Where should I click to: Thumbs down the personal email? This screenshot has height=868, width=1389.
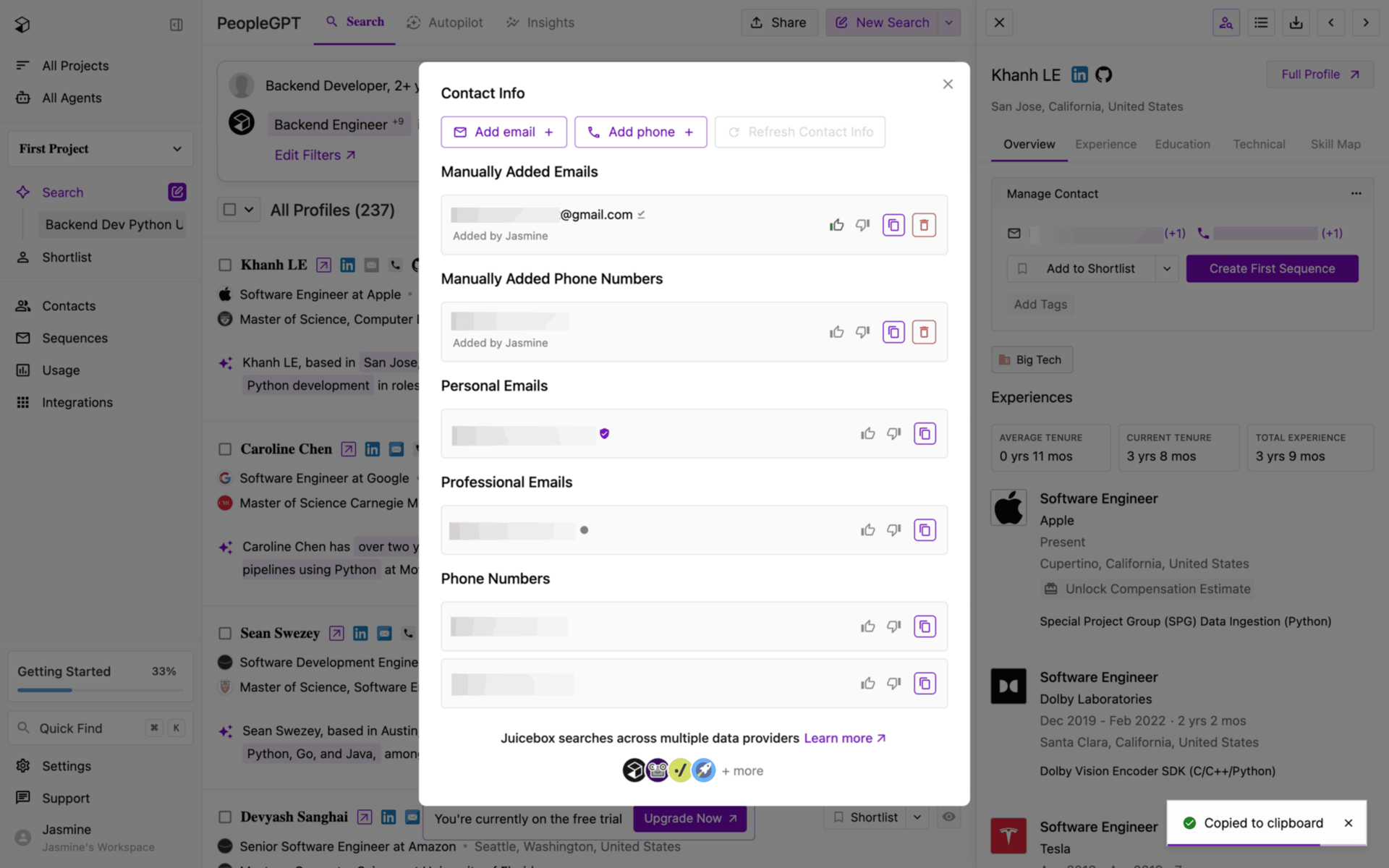click(x=894, y=433)
